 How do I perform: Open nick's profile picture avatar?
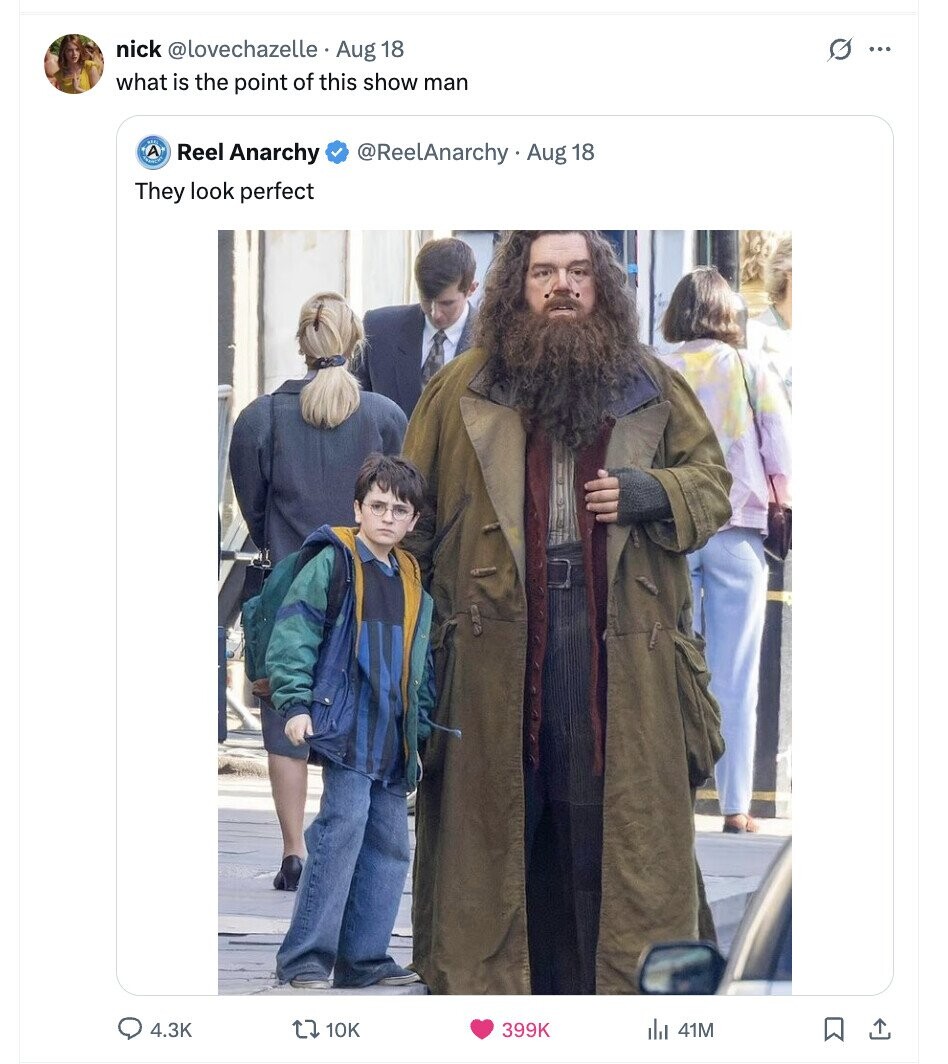point(74,64)
